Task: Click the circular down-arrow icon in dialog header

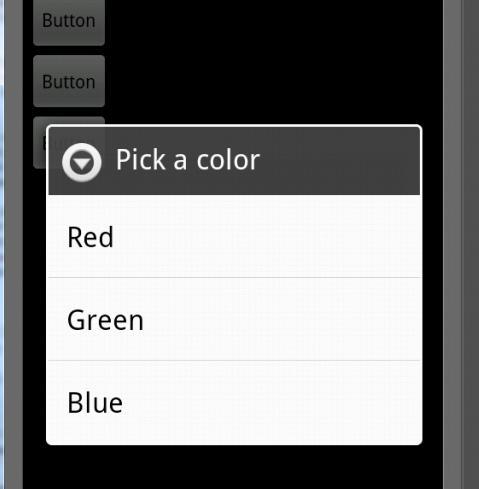Action: (82, 162)
